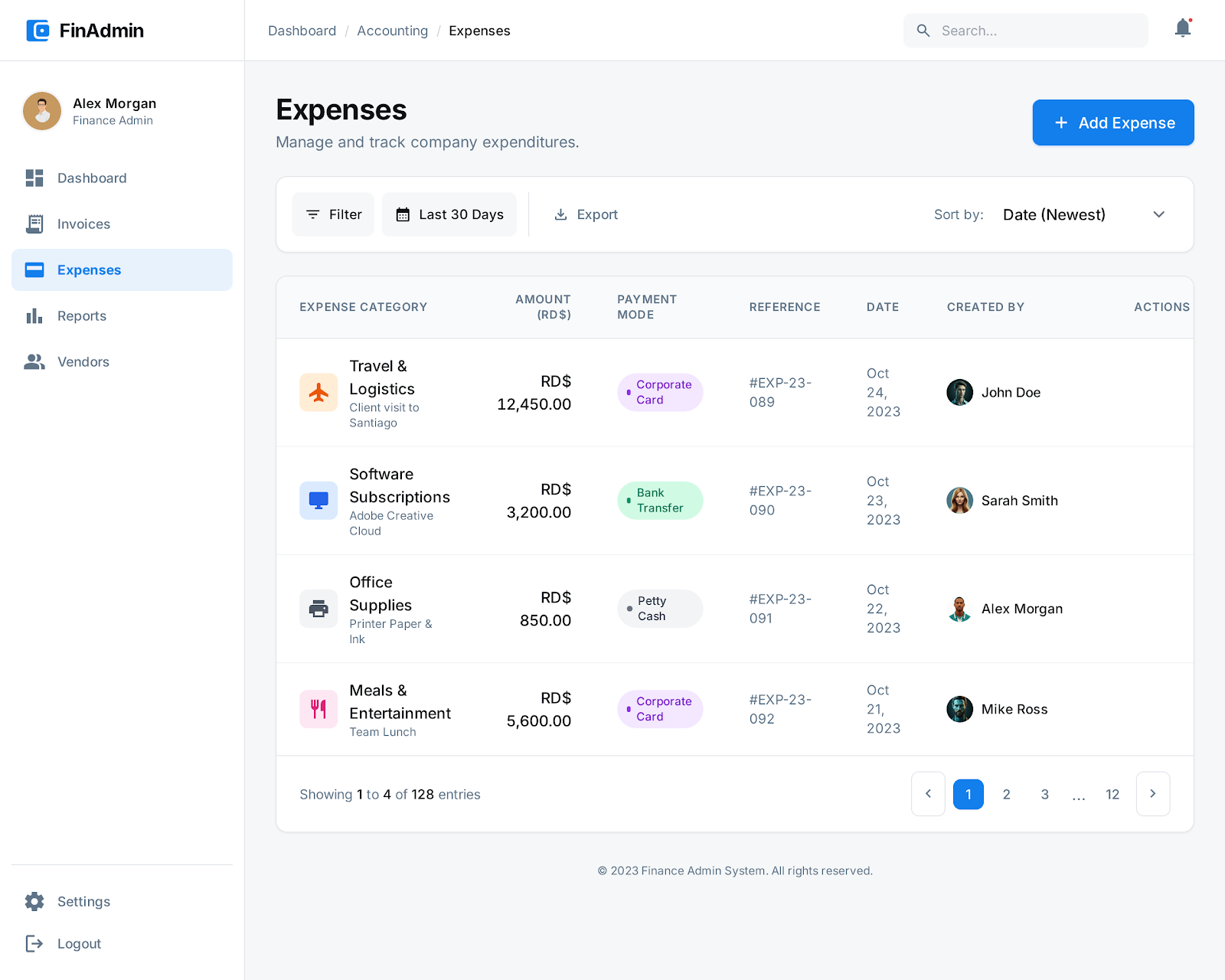Open Settings via the gear icon
The height and width of the screenshot is (980, 1225).
tap(34, 901)
